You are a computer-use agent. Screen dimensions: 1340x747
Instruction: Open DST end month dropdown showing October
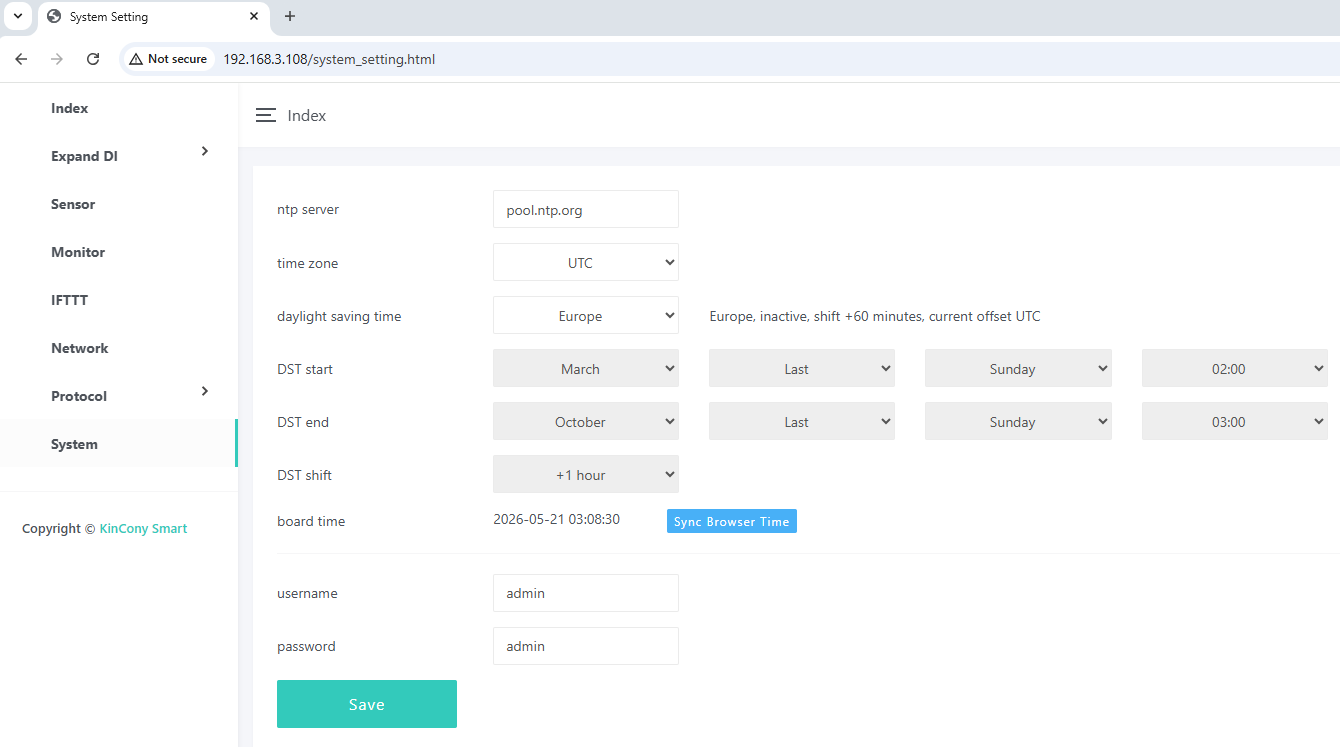click(x=586, y=421)
